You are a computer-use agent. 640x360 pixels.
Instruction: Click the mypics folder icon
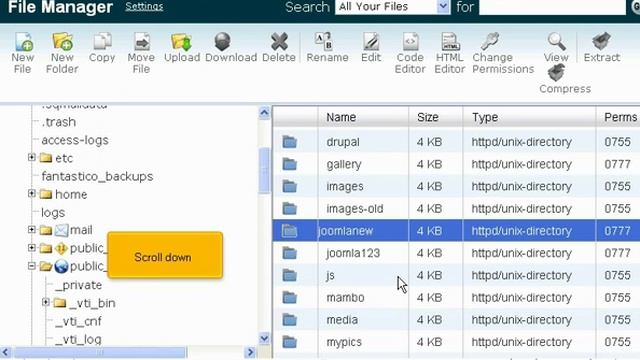[289, 342]
